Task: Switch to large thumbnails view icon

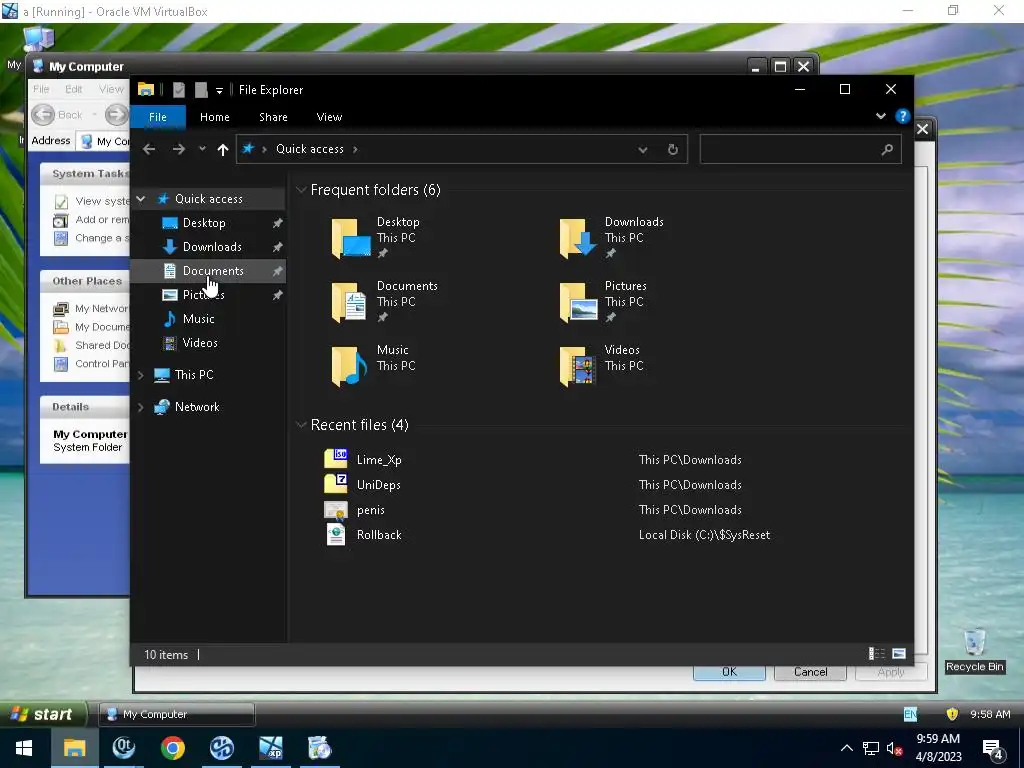Action: (x=899, y=654)
